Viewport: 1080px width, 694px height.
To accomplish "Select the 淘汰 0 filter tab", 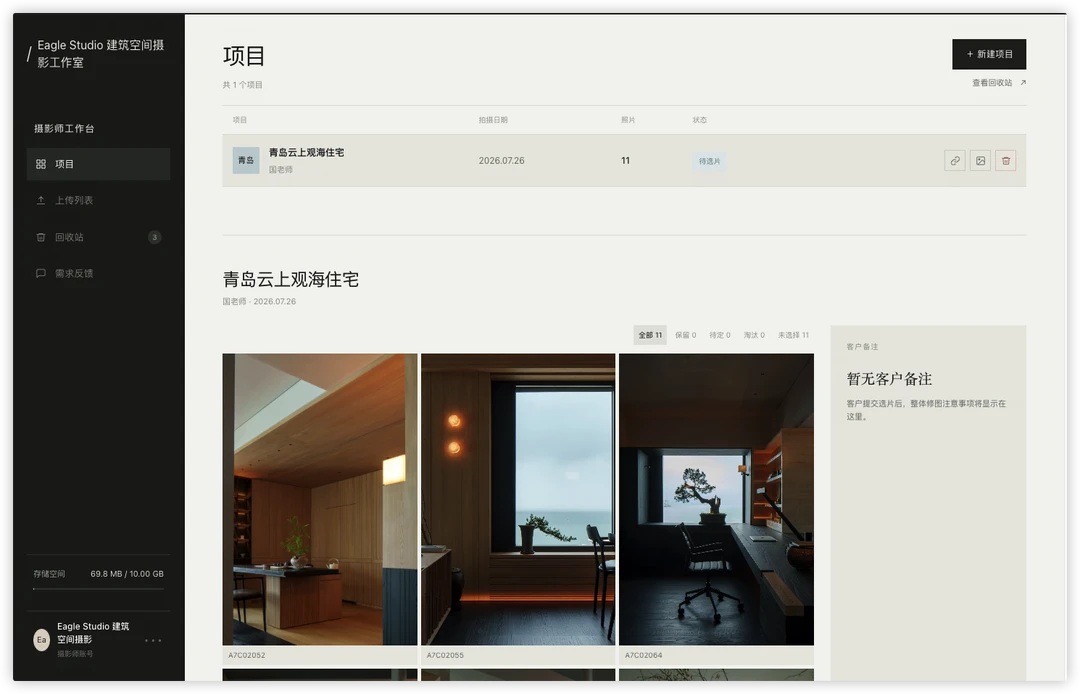I will 754,335.
